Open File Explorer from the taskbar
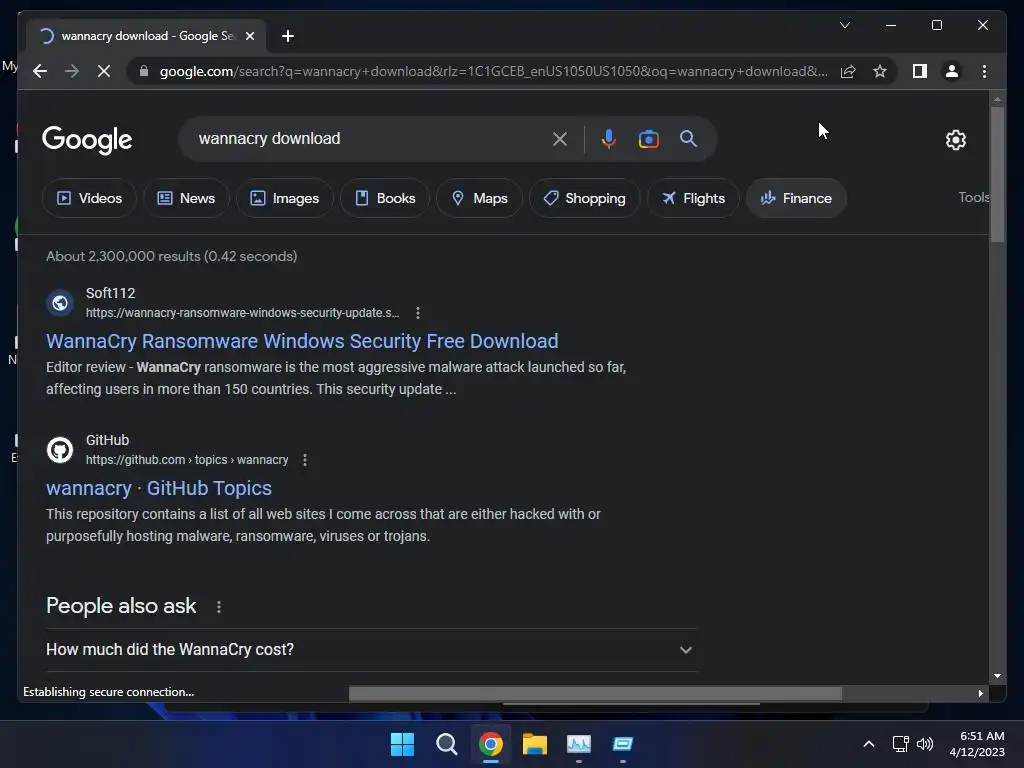The width and height of the screenshot is (1024, 768). 535,744
